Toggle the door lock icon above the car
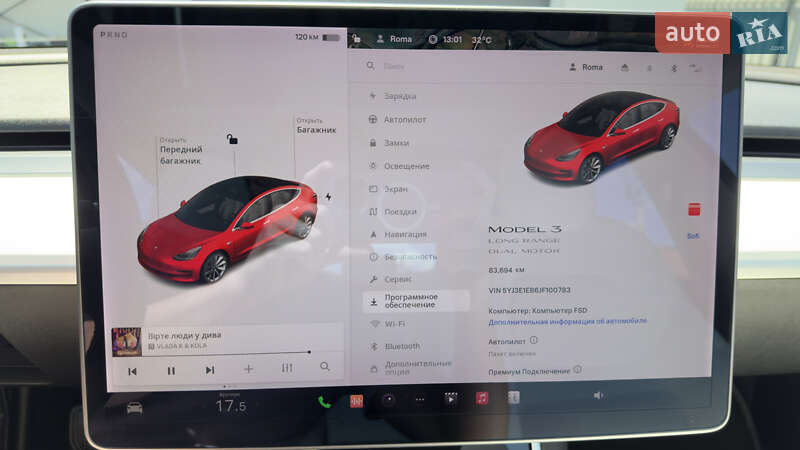 232,139
